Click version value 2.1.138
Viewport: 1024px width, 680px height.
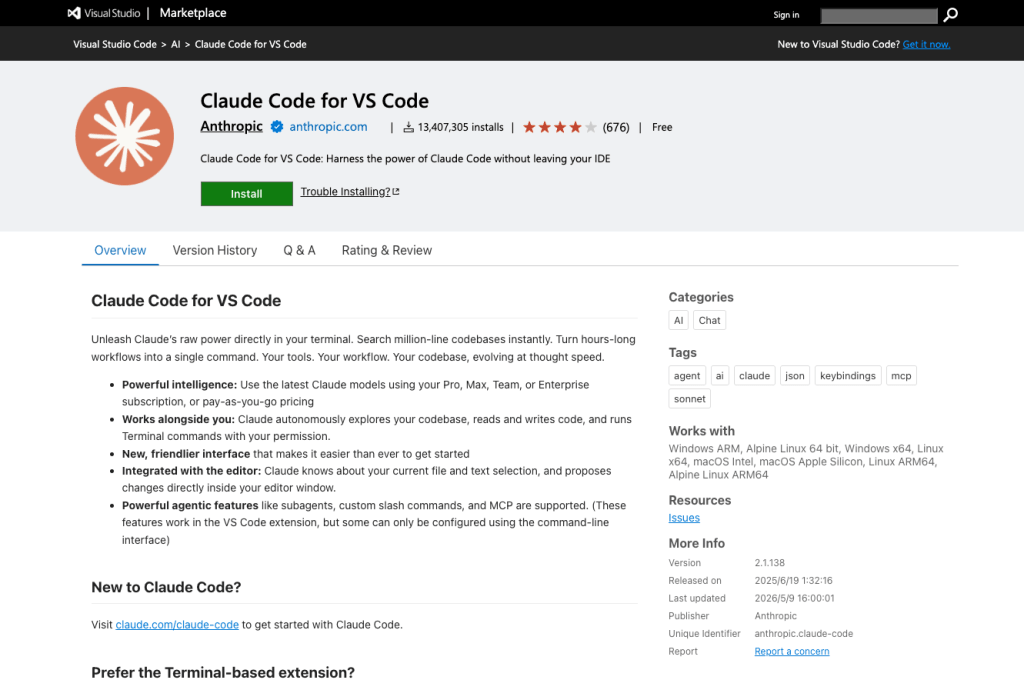click(769, 562)
